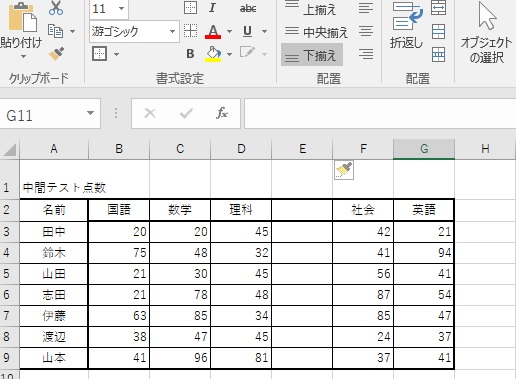The height and width of the screenshot is (379, 516).
Task: Click the name cell 鈴木
Action: tap(54, 253)
